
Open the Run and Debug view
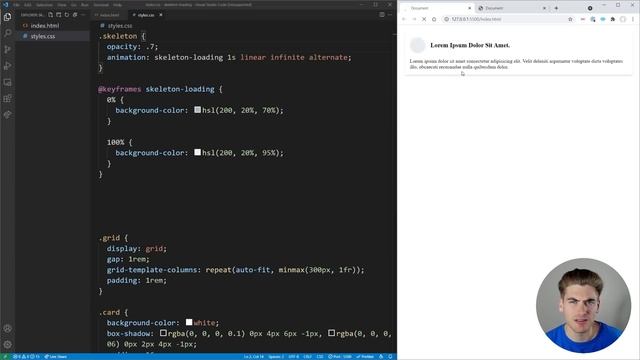(x=7, y=66)
